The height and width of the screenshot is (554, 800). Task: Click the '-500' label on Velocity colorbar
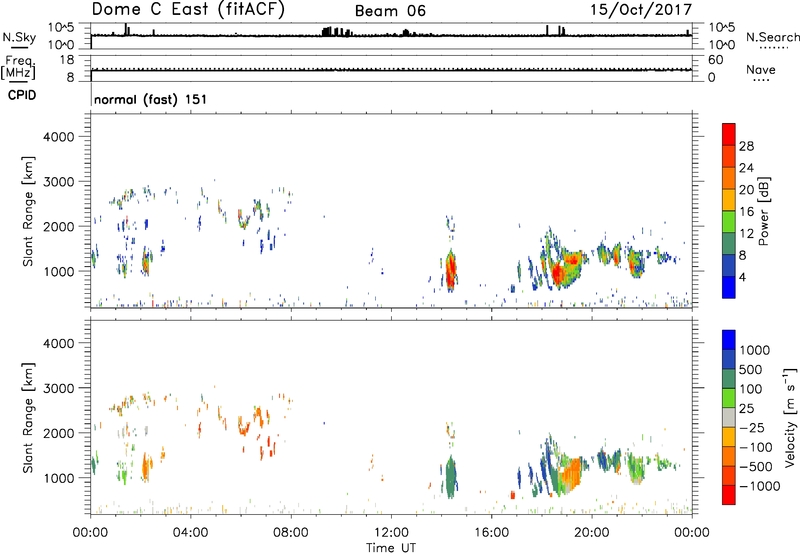(x=755, y=466)
